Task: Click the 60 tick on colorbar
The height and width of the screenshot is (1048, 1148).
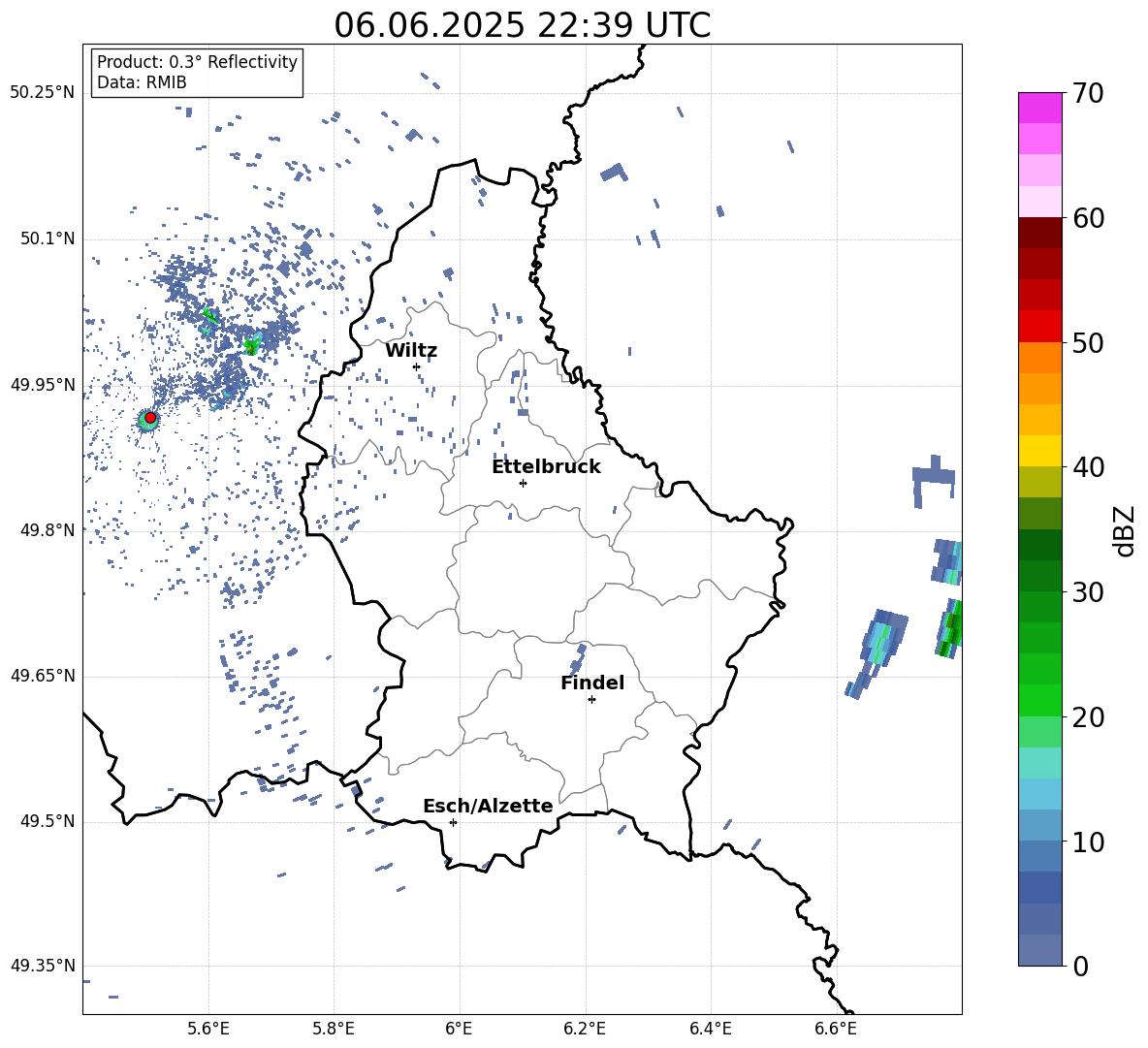Action: [x=1088, y=218]
